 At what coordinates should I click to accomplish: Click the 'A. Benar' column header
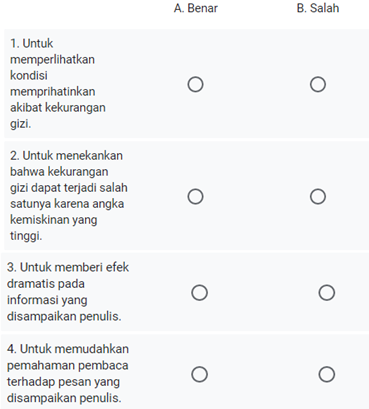tap(196, 8)
